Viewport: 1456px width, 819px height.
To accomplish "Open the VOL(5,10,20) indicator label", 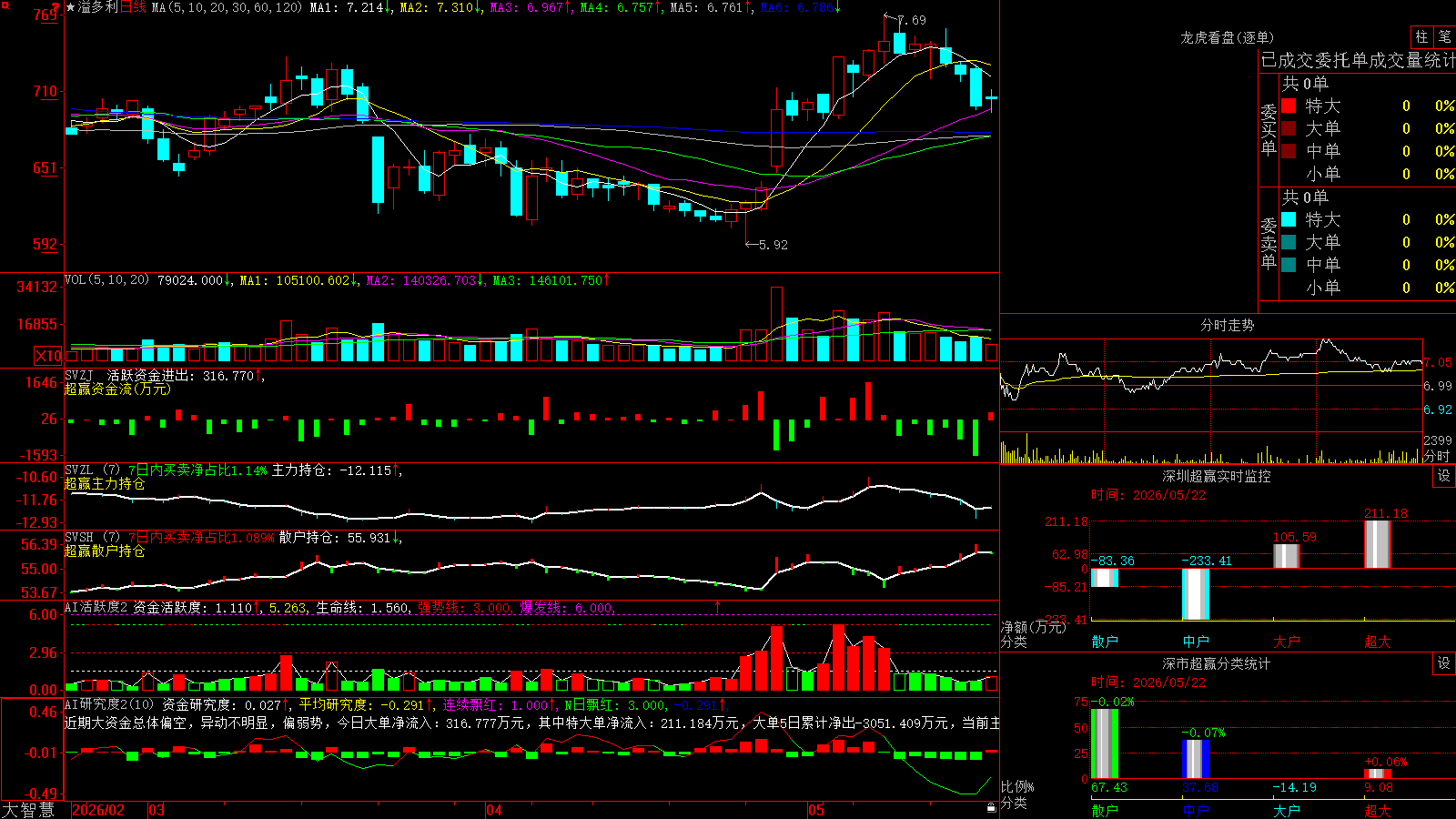I will point(106,280).
